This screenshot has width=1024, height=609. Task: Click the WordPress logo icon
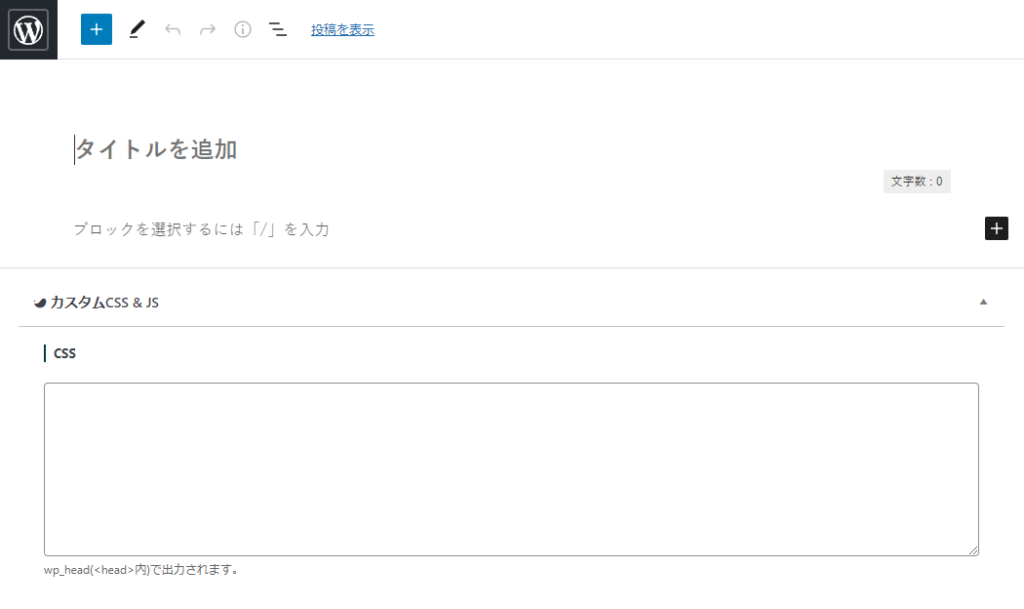(28, 30)
